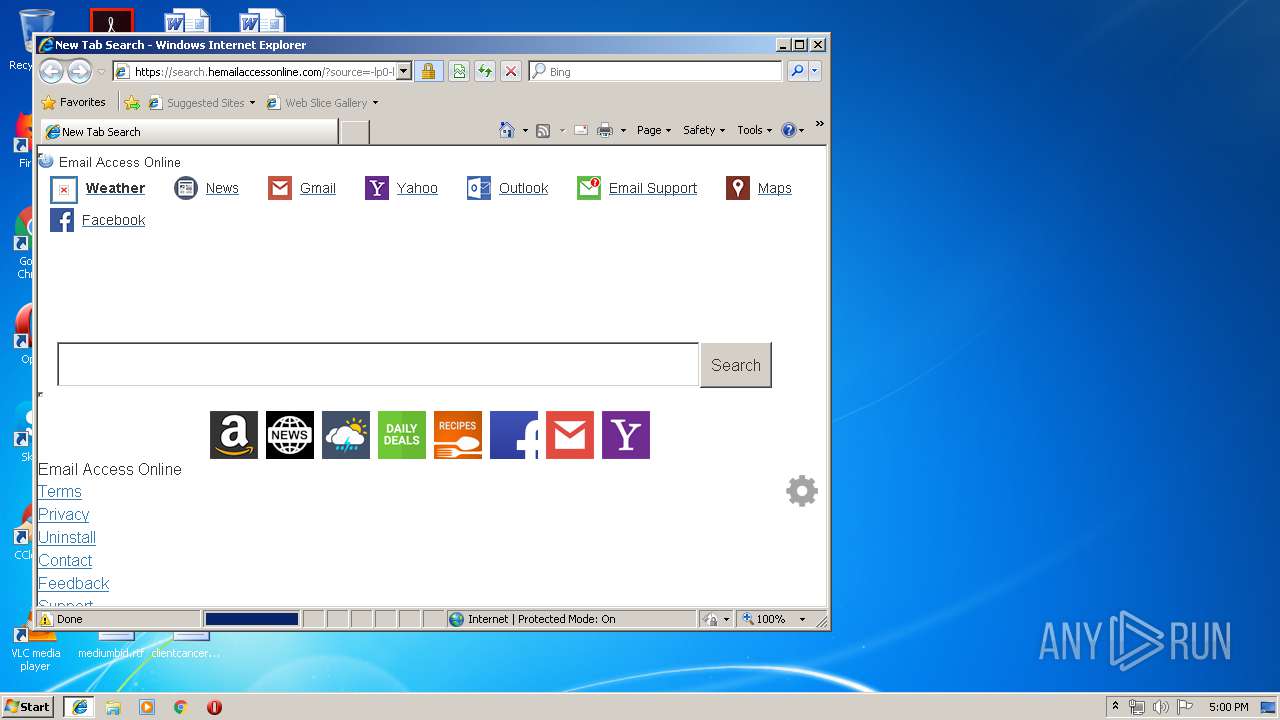Click the Search button
The image size is (1280, 720).
click(x=736, y=365)
